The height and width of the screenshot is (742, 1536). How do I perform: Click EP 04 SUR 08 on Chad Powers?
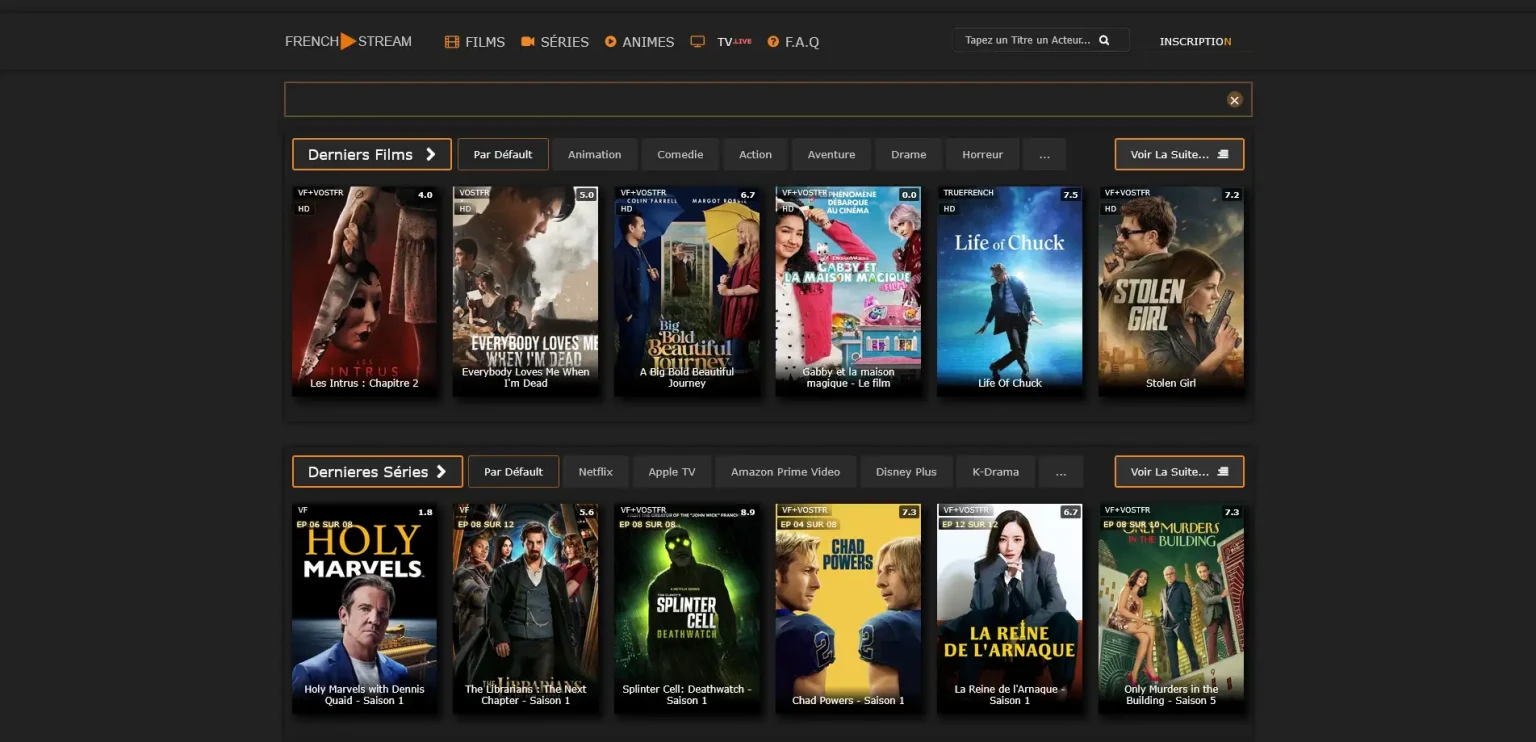tap(808, 524)
